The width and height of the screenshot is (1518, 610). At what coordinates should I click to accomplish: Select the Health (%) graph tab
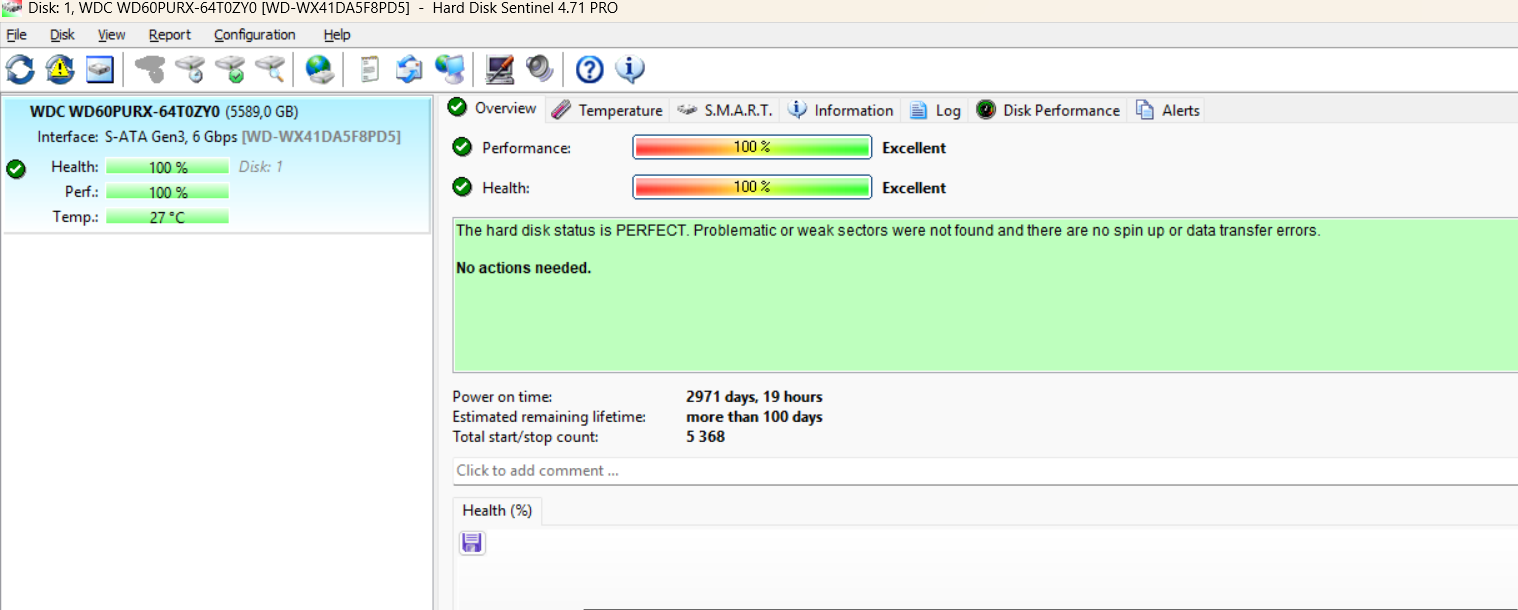pyautogui.click(x=497, y=510)
